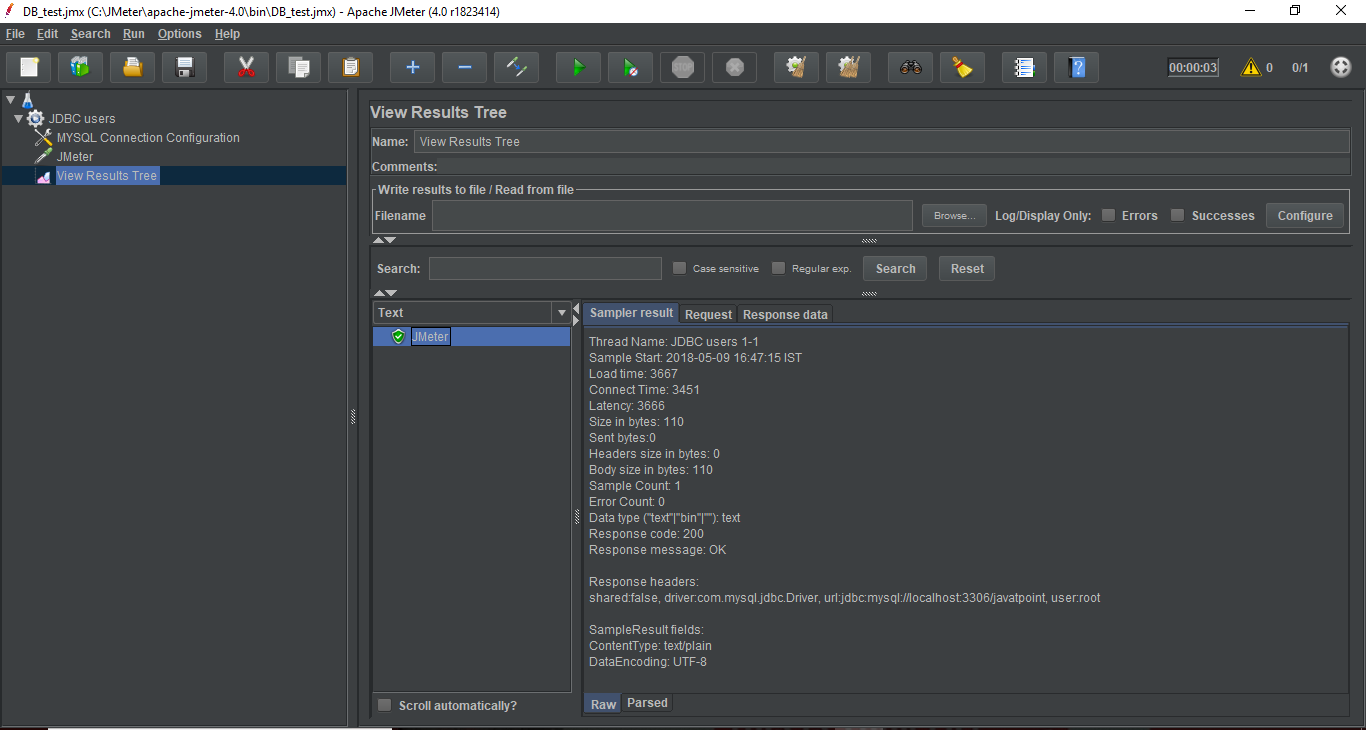The height and width of the screenshot is (730, 1366).
Task: Expand all with the plus icon
Action: [x=412, y=68]
